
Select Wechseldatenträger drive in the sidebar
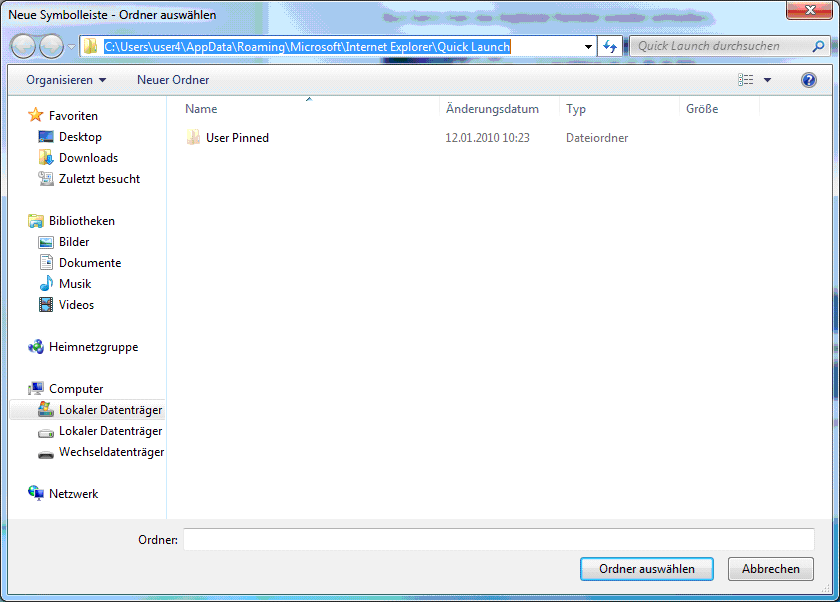[110, 452]
